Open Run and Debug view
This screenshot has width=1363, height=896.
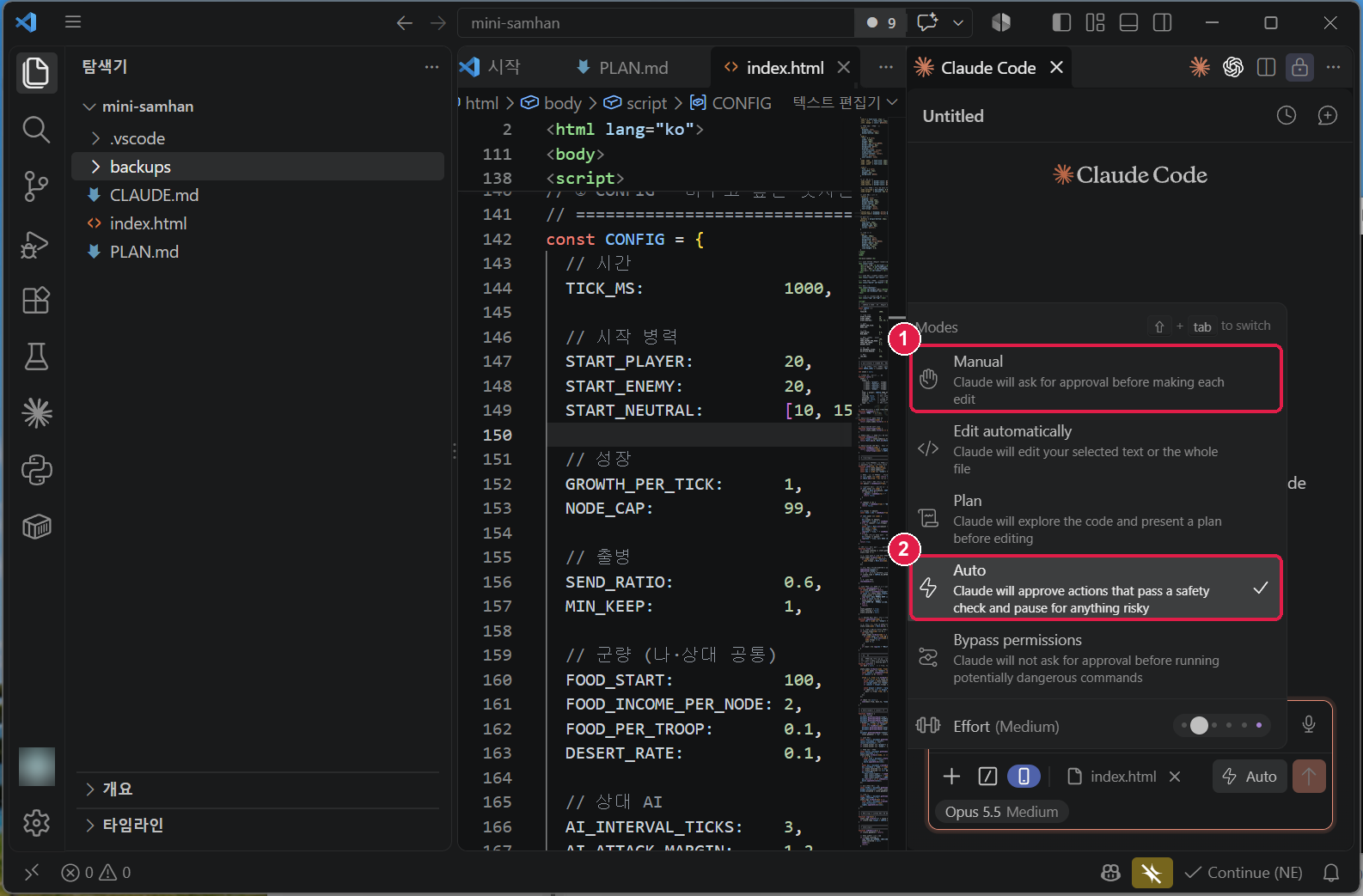[x=36, y=244]
